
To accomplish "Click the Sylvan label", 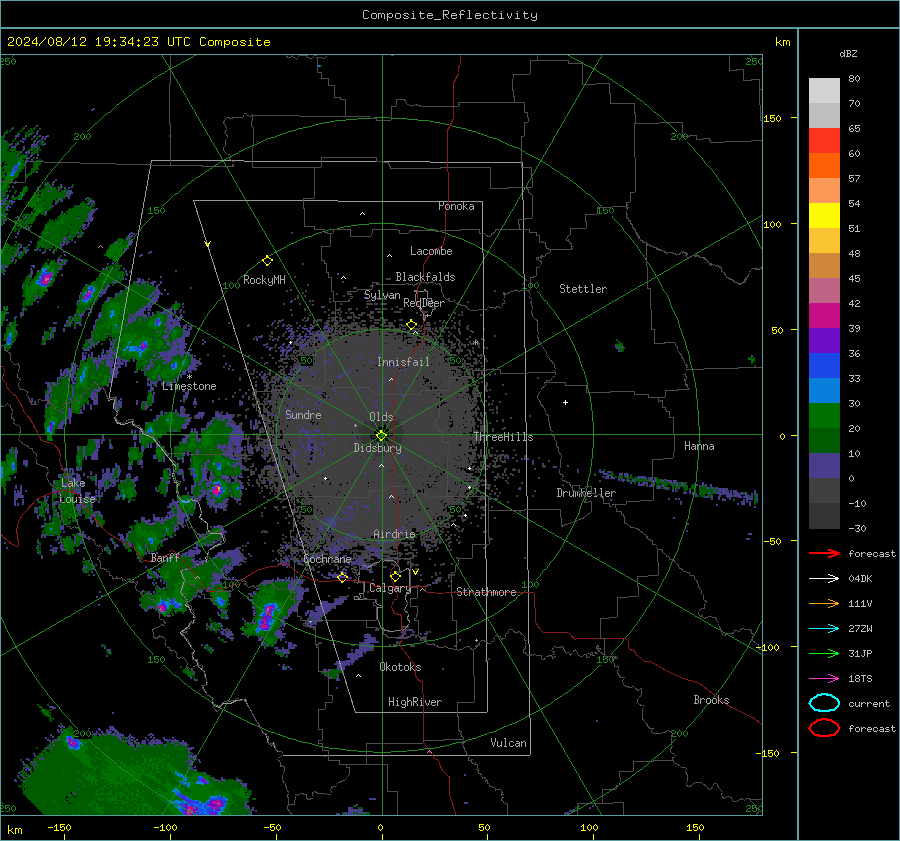I will click(x=382, y=295).
